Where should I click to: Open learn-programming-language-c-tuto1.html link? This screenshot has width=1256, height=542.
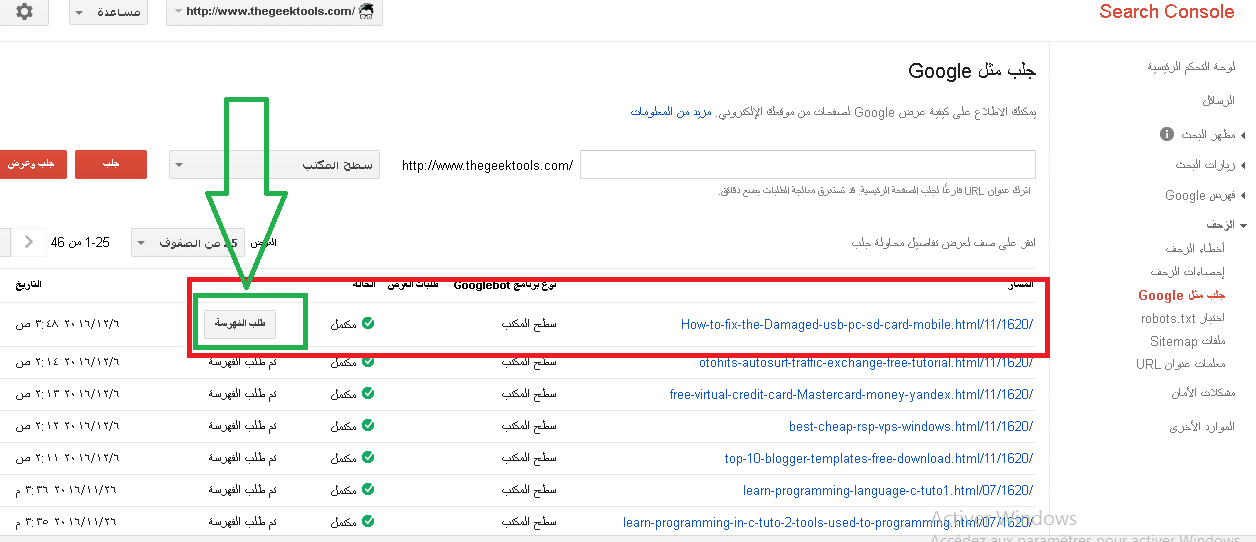coord(888,490)
